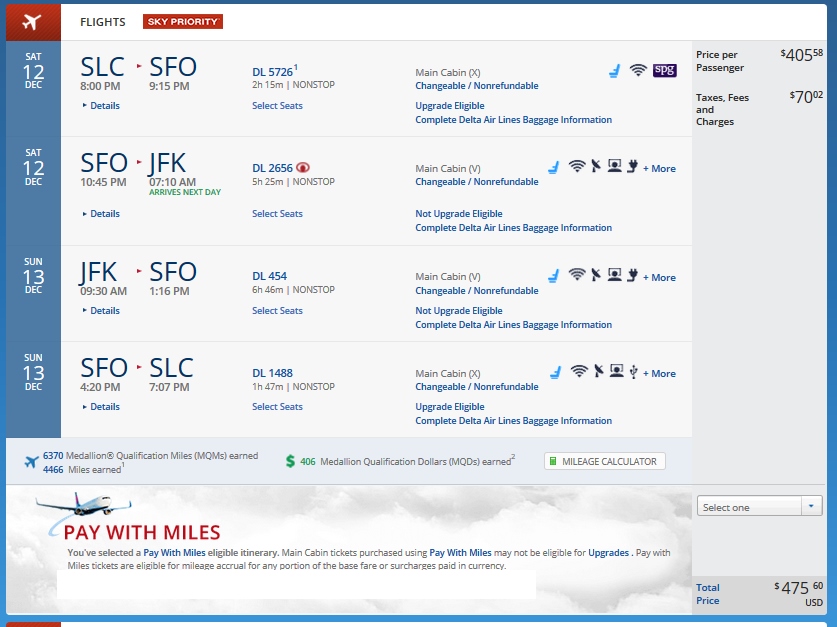Show + More amenities for DL 2656
This screenshot has width=837, height=627.
click(659, 169)
